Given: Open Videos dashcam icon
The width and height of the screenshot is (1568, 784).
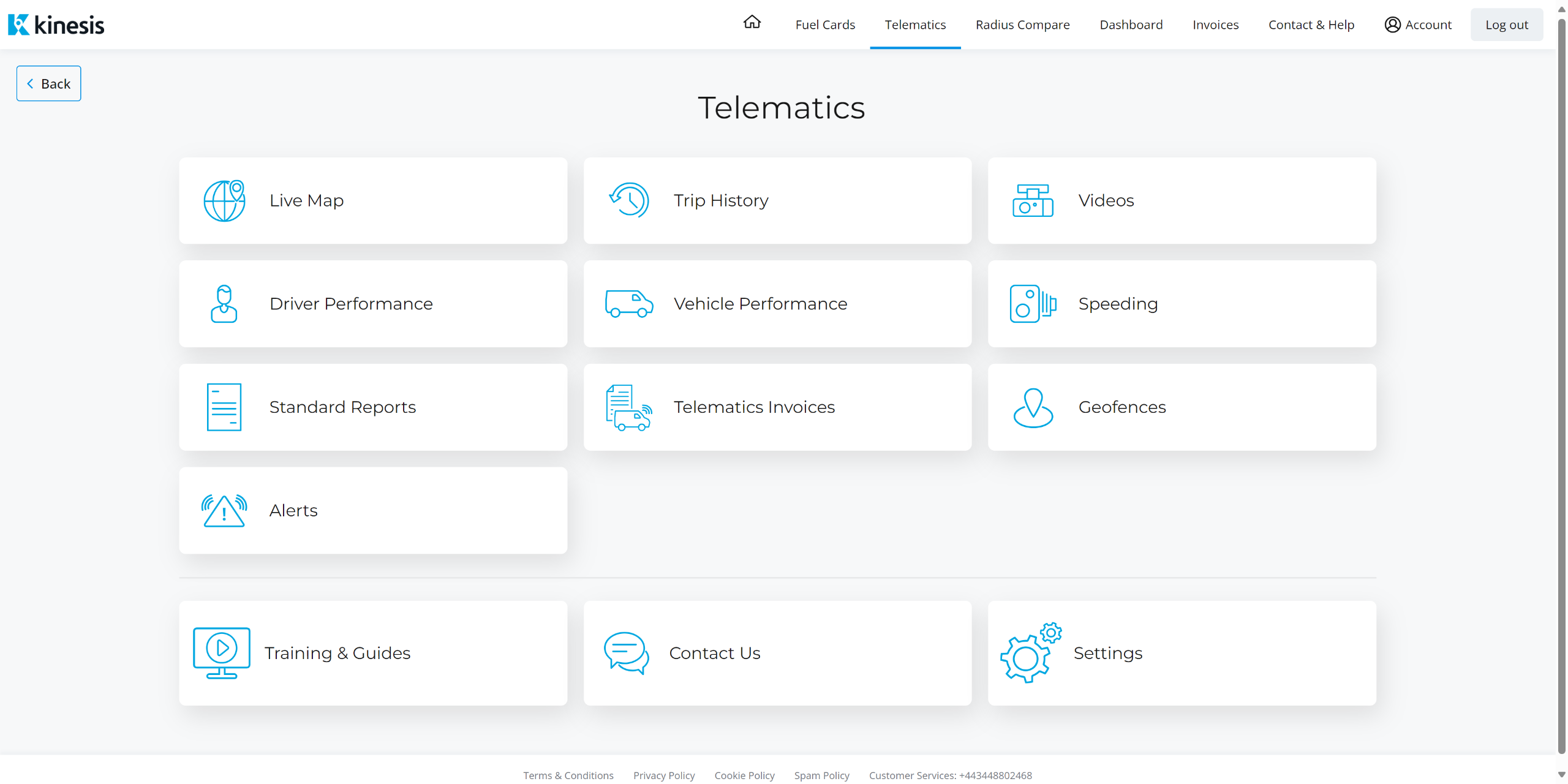Looking at the screenshot, I should coord(1033,200).
